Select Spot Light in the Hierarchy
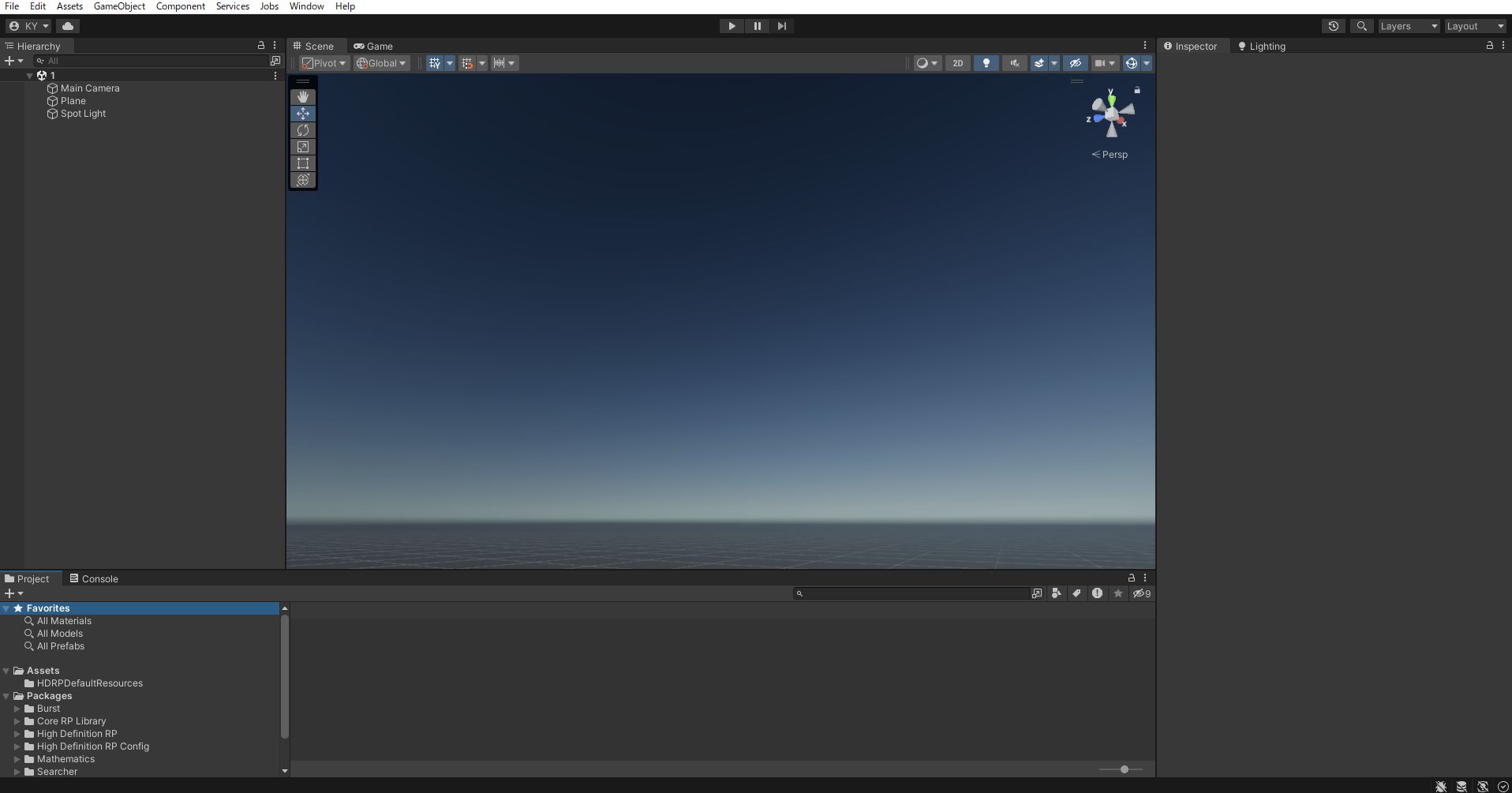 point(83,114)
